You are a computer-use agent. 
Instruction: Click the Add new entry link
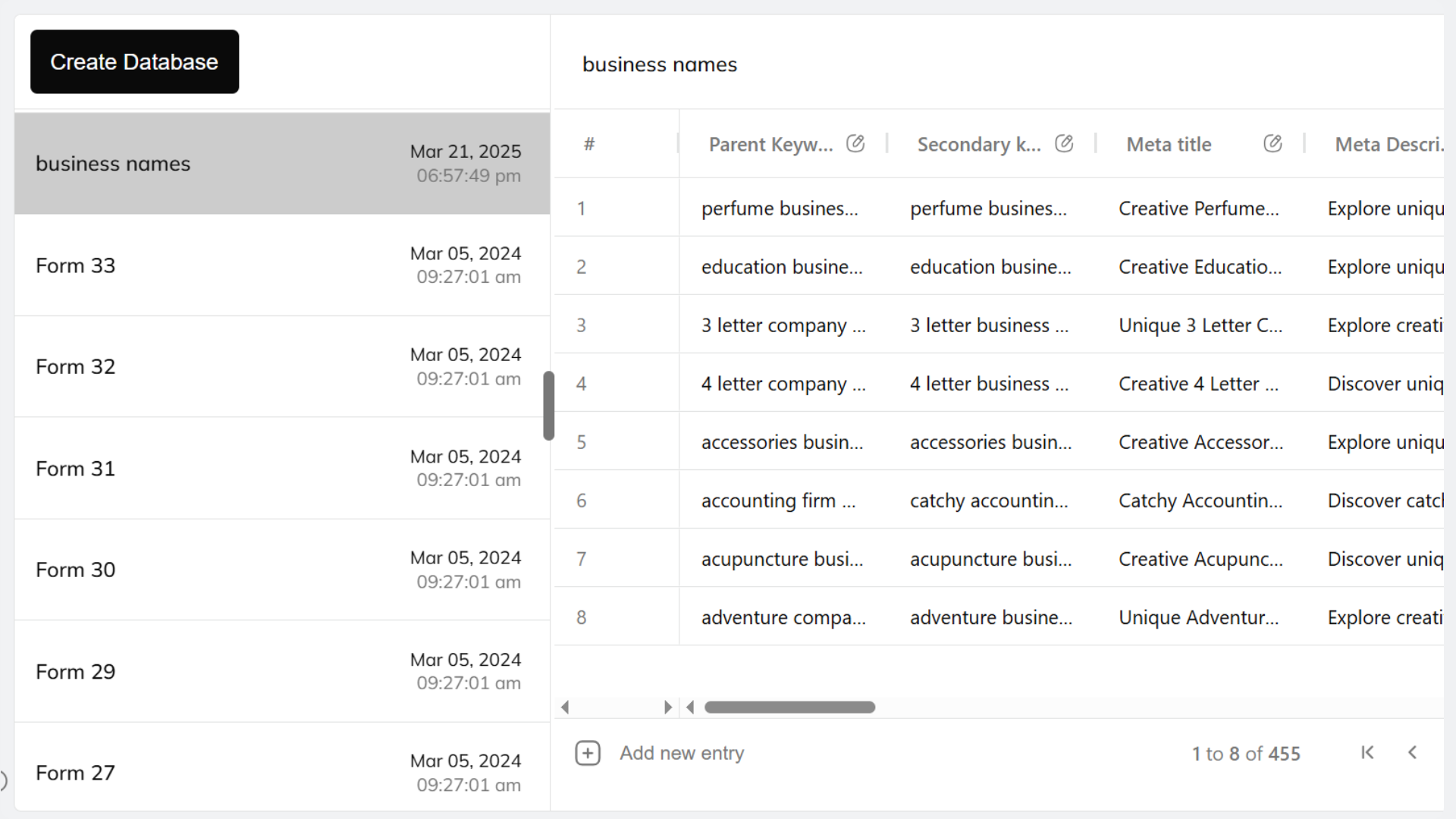[681, 752]
